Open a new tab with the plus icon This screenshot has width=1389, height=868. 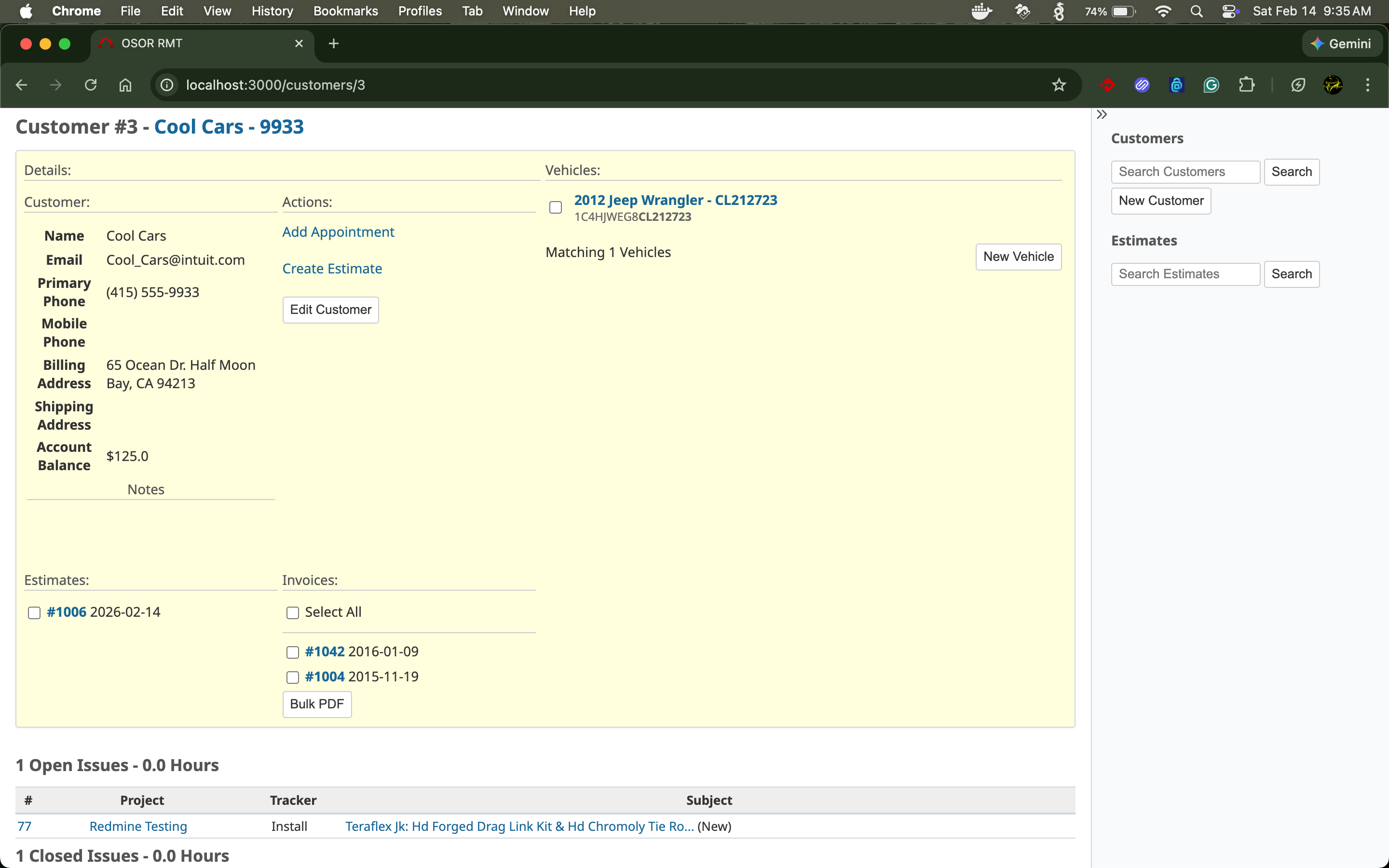tap(333, 43)
